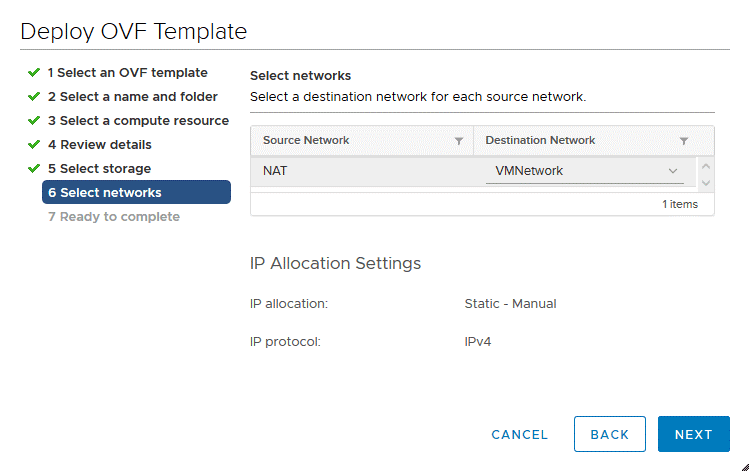Click green checkmark beside Select an OVF template
752x473 pixels.
tap(34, 73)
